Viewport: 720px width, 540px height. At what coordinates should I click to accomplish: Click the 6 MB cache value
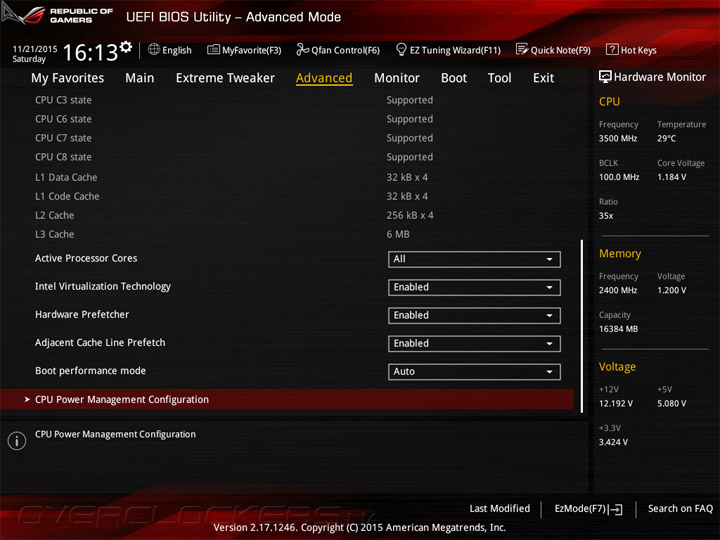398,234
